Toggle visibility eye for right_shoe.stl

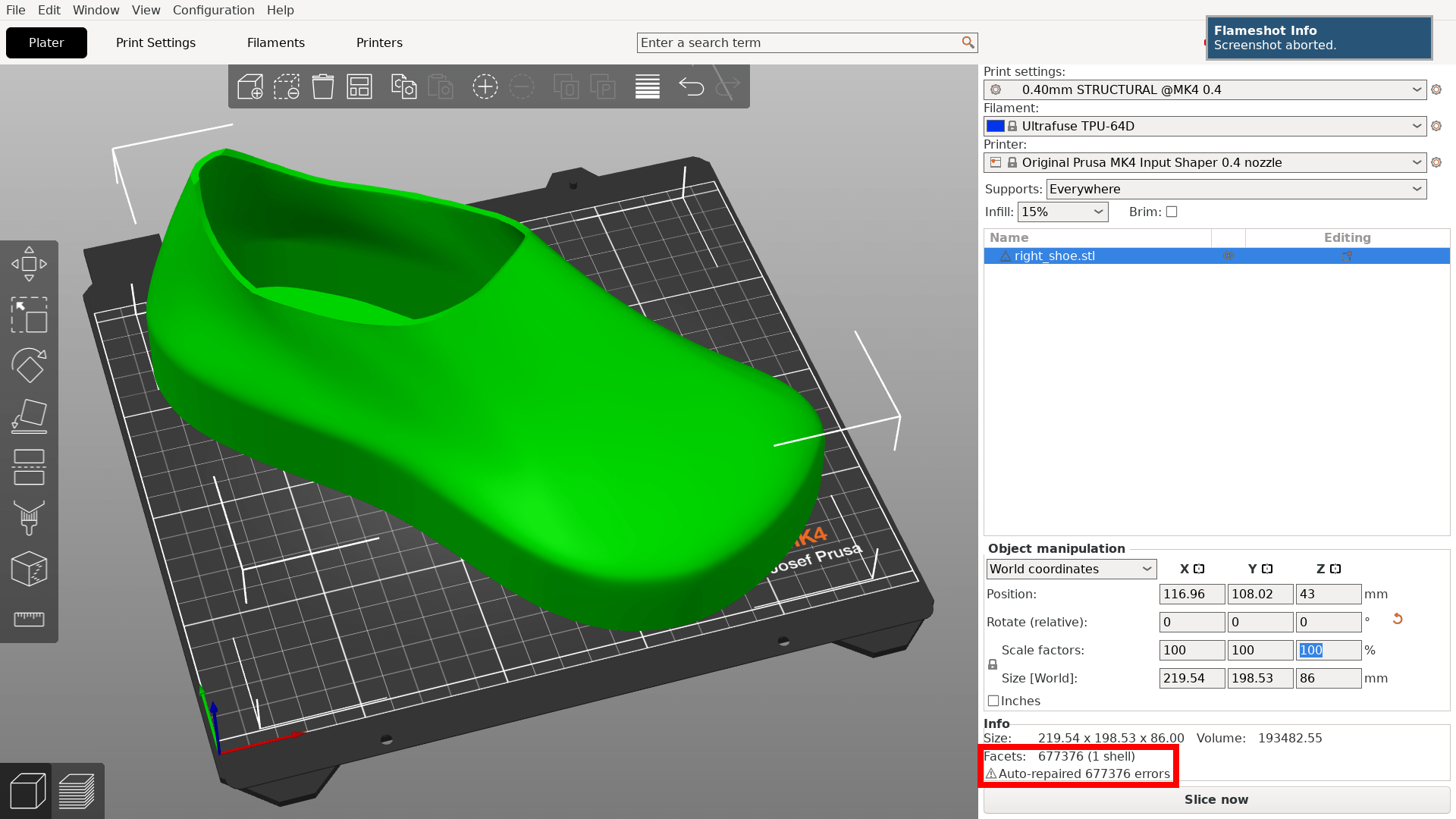(1228, 256)
